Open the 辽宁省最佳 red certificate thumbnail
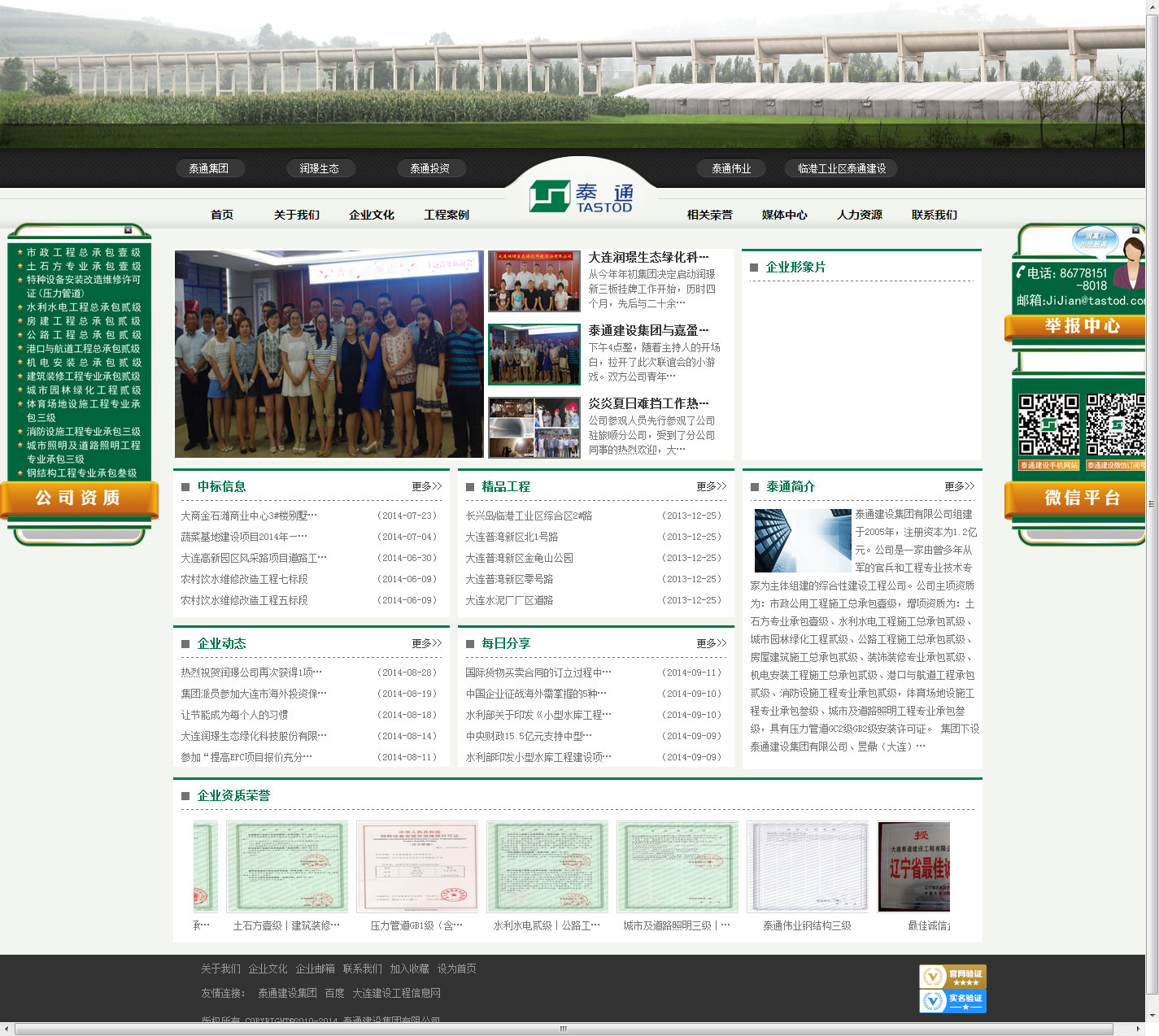The image size is (1159, 1036). [914, 867]
